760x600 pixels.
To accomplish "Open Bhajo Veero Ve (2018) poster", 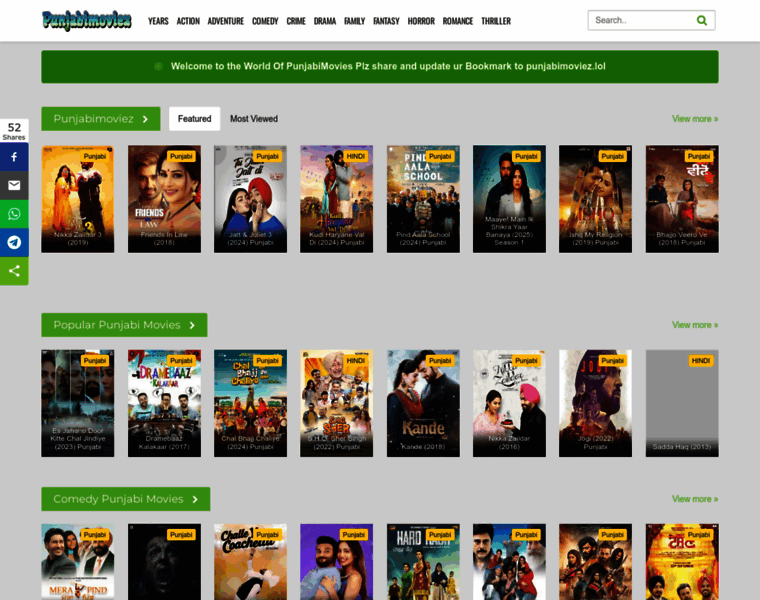I will tap(682, 199).
